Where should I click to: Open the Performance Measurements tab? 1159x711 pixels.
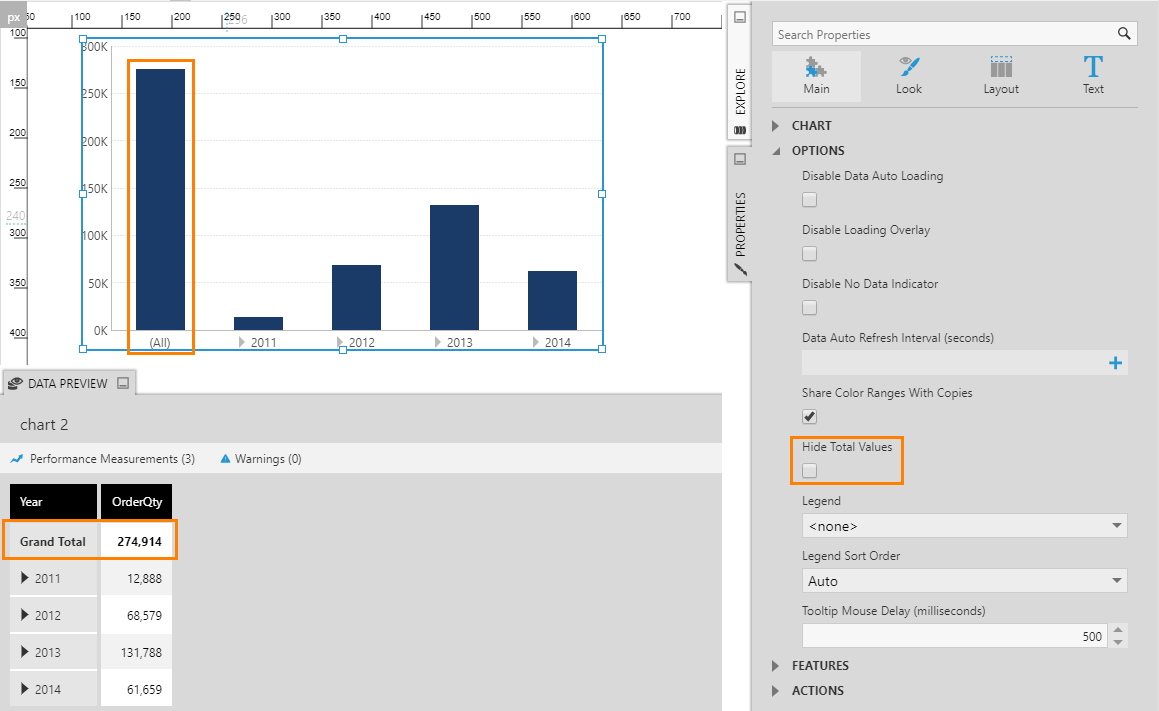coord(103,459)
